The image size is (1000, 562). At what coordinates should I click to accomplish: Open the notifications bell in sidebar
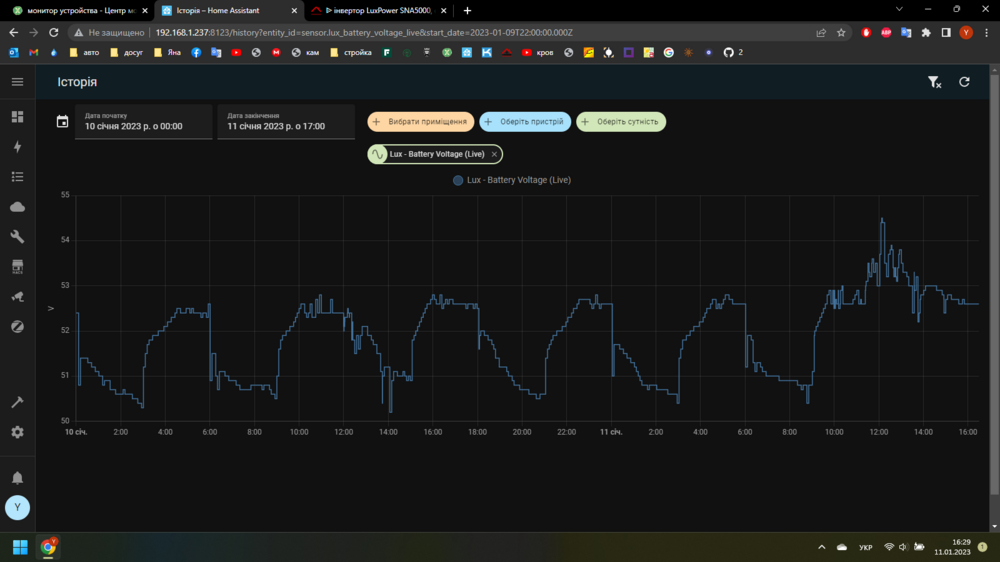point(17,477)
